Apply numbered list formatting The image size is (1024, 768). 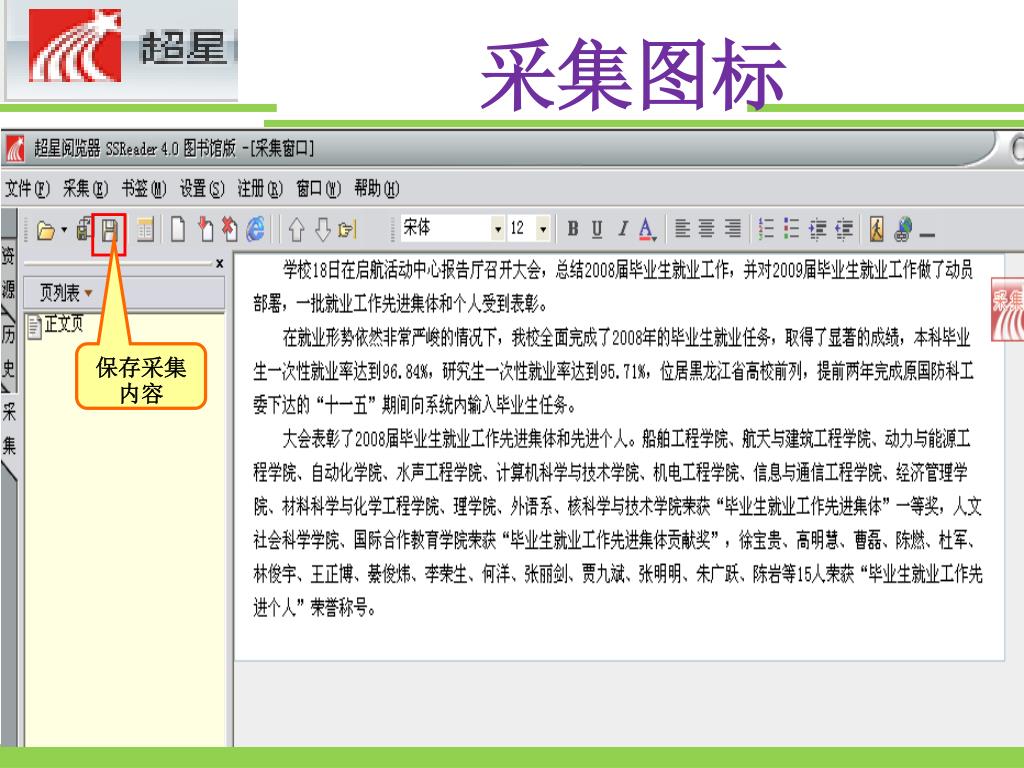(766, 229)
